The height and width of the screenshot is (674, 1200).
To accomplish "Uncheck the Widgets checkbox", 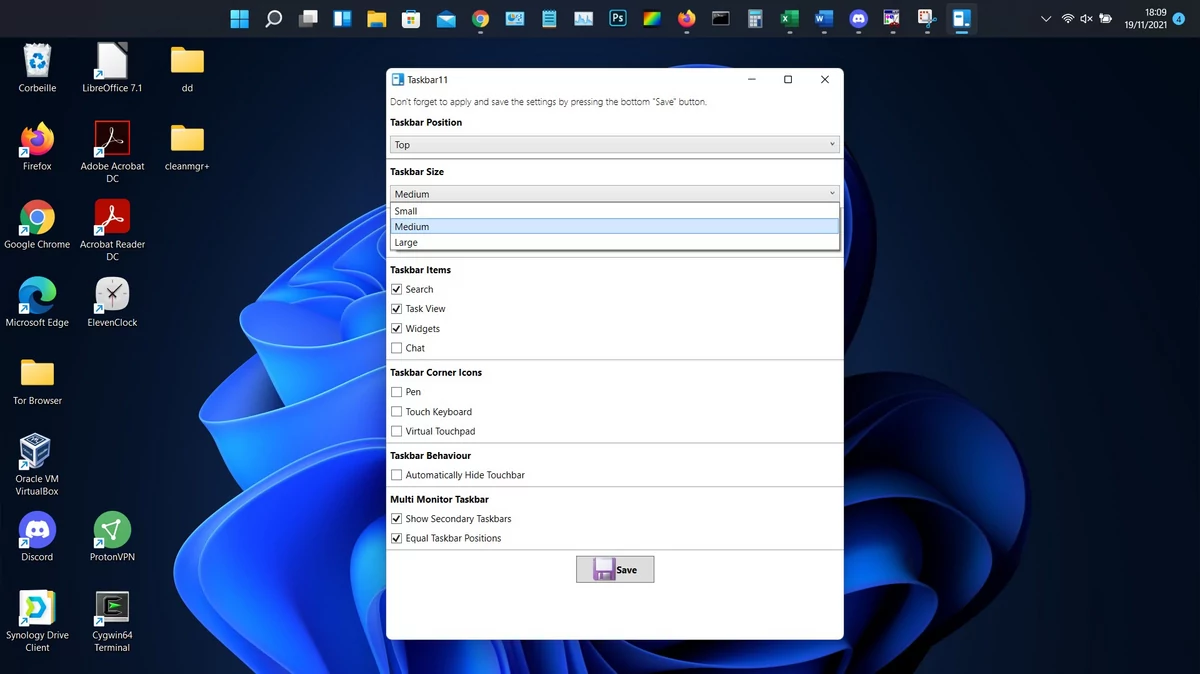I will tap(397, 328).
